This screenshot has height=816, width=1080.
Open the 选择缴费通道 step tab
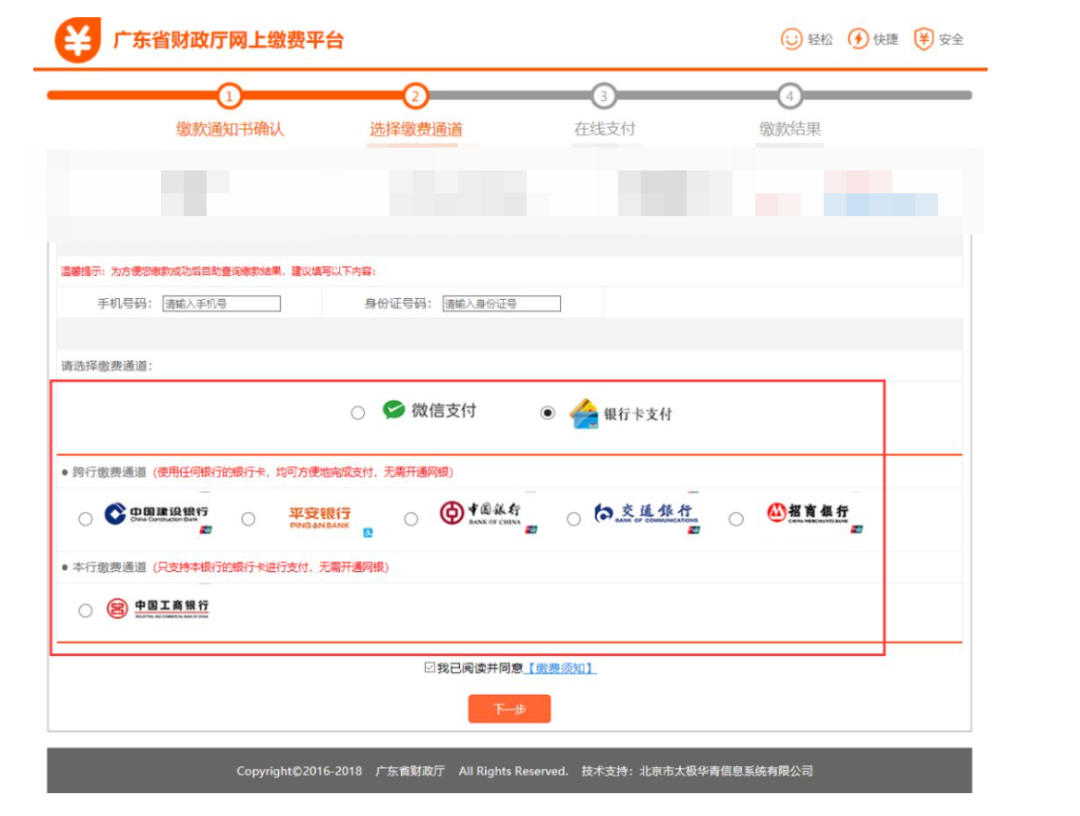click(416, 129)
